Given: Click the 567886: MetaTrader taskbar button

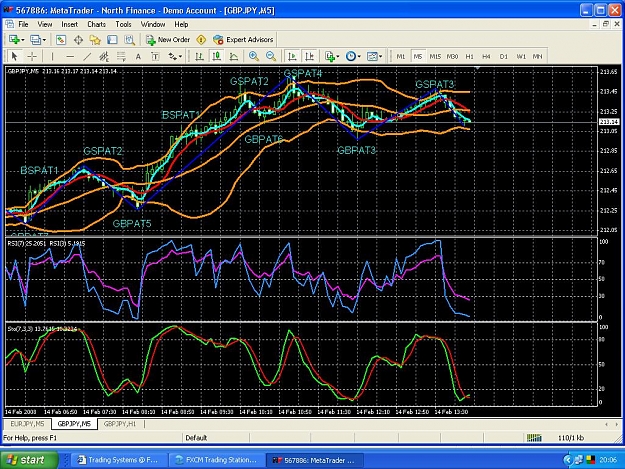Looking at the screenshot, I should (314, 460).
